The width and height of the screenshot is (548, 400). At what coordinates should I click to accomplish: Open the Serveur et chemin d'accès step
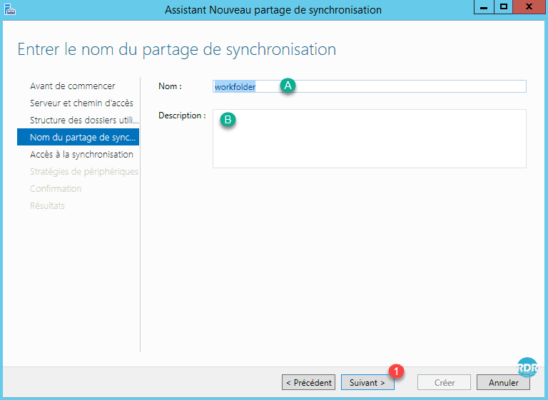[81, 103]
